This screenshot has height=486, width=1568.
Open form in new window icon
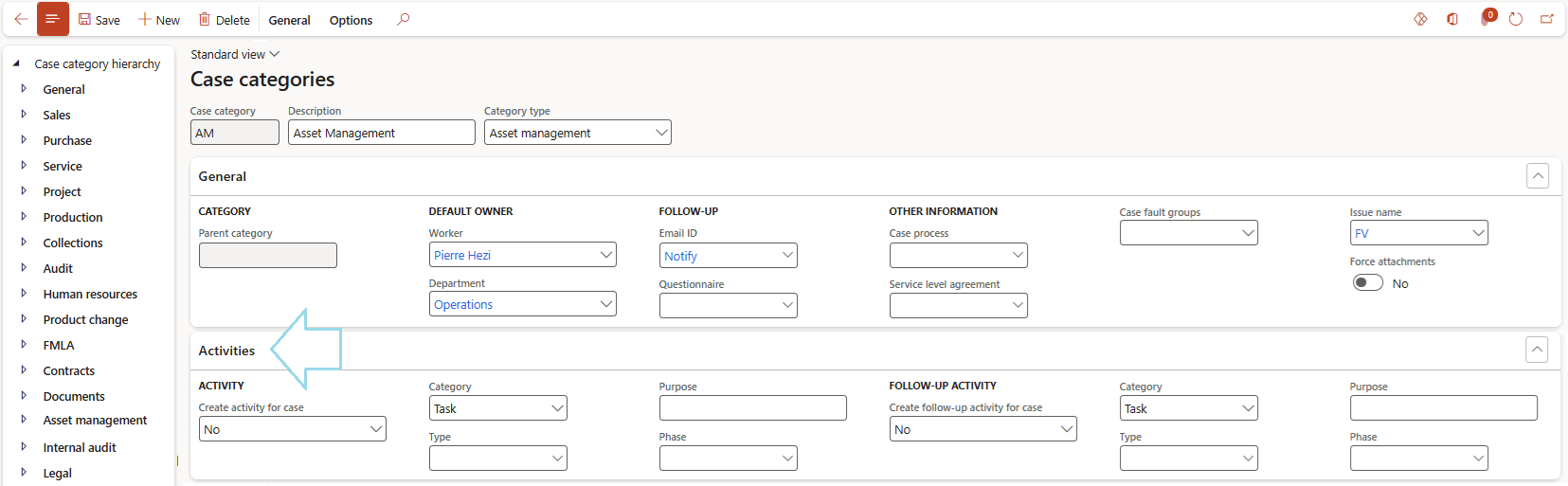pos(1547,19)
